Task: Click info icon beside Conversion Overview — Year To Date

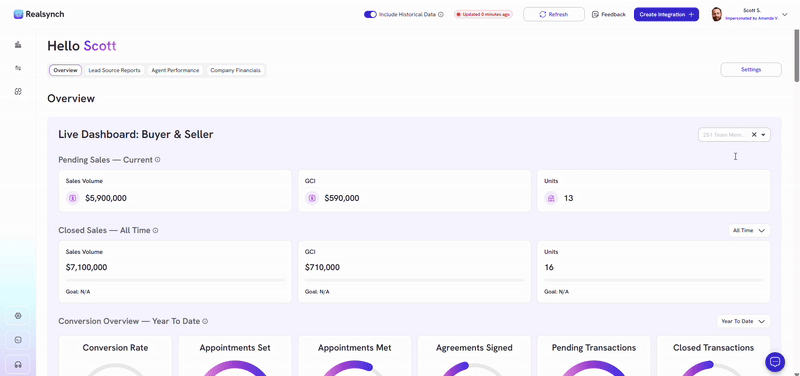Action: click(x=205, y=321)
